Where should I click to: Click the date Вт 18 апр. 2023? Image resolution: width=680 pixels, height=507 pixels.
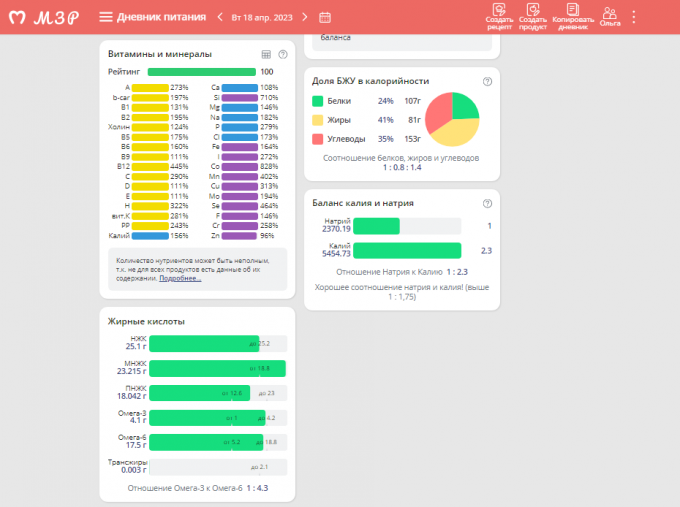tap(263, 17)
